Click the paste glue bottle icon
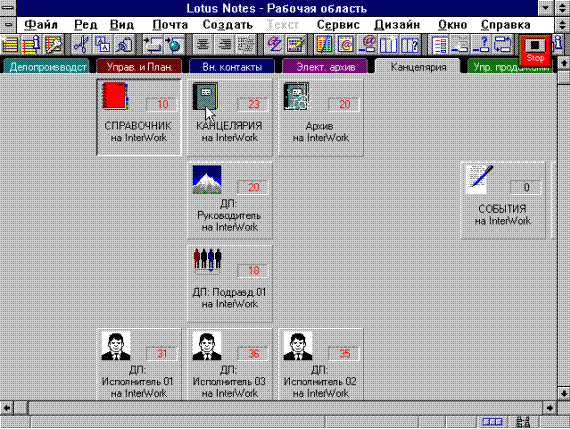This screenshot has width=570, height=429. (124, 45)
